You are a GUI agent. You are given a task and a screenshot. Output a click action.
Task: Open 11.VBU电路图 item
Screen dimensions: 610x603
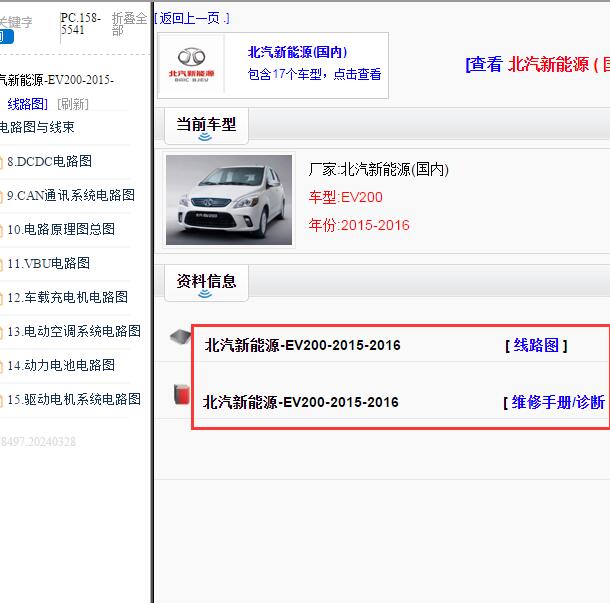click(48, 263)
